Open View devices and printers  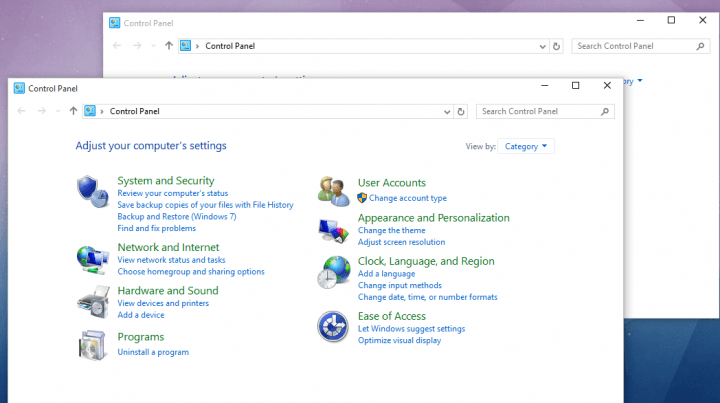(163, 303)
